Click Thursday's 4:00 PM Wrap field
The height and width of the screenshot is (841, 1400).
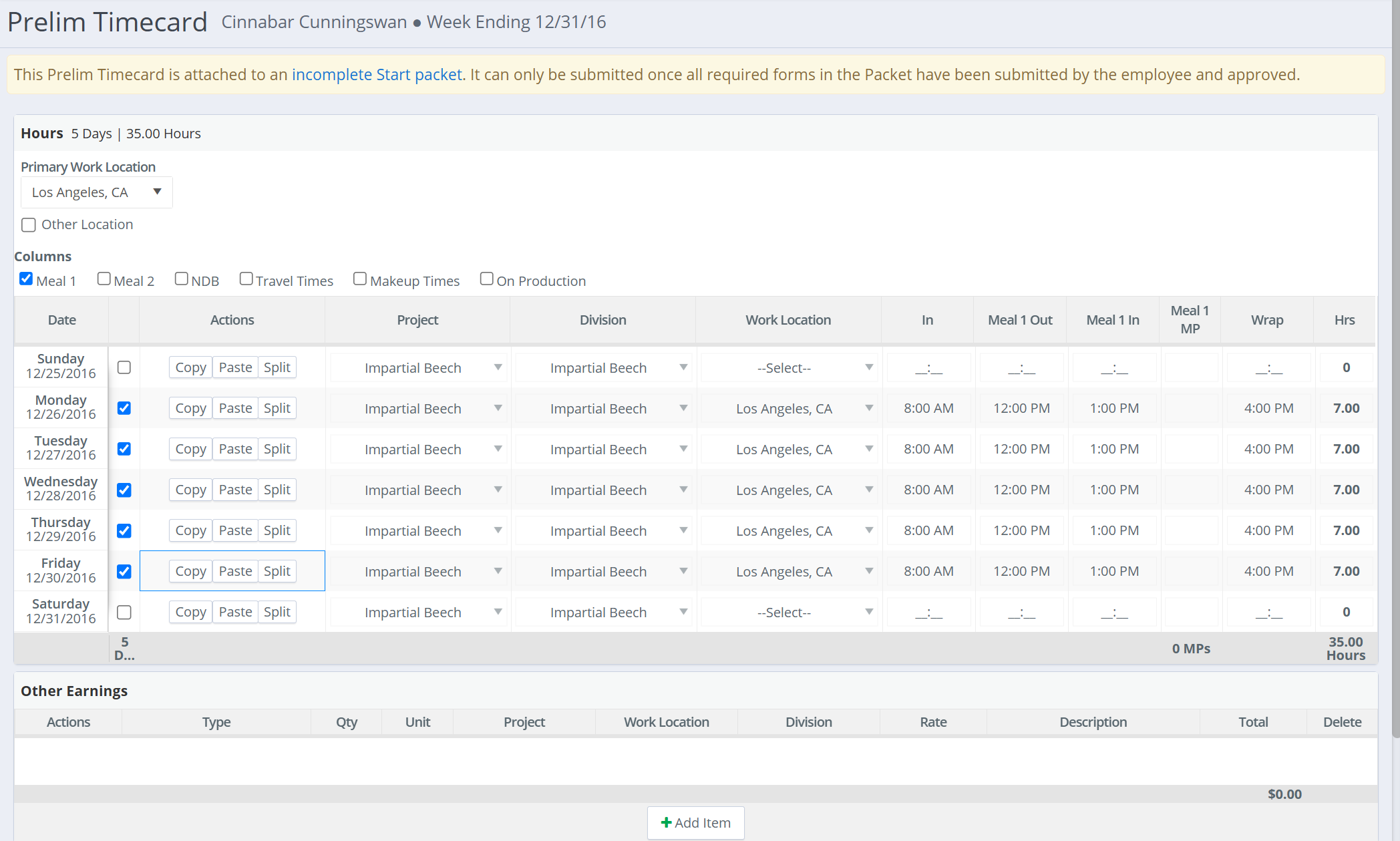click(x=1268, y=531)
